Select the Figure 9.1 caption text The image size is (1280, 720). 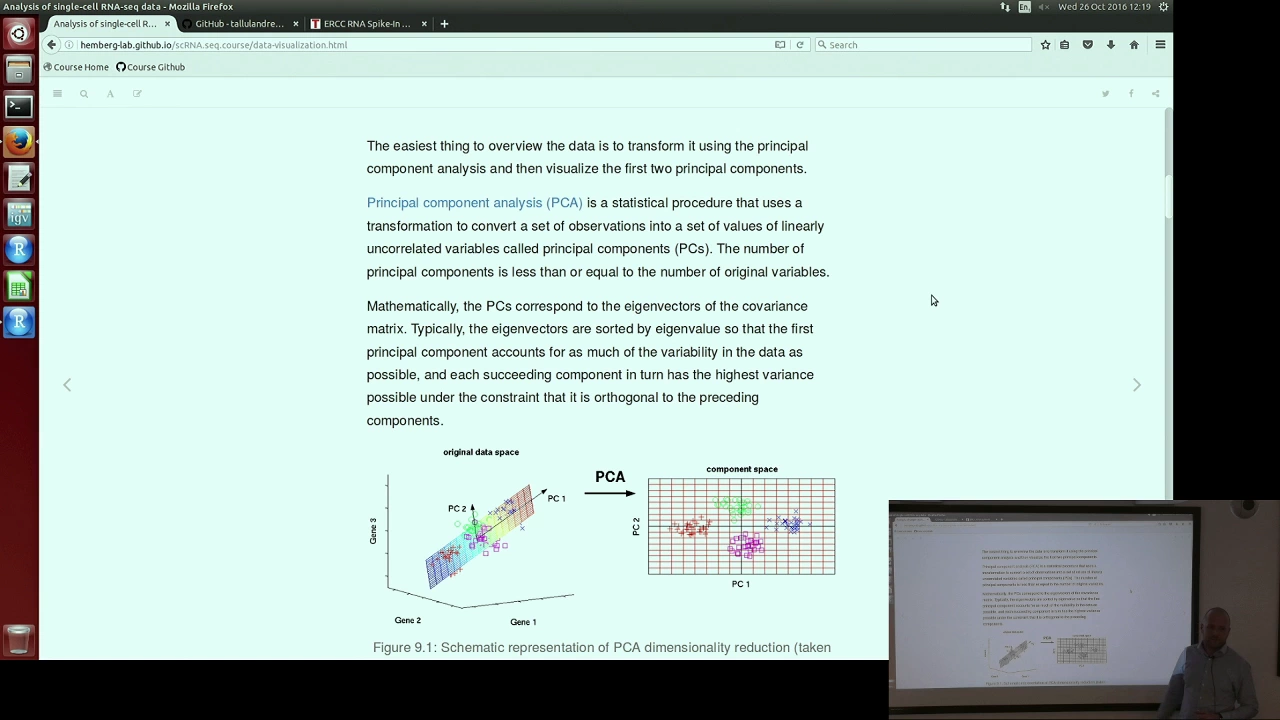(601, 648)
